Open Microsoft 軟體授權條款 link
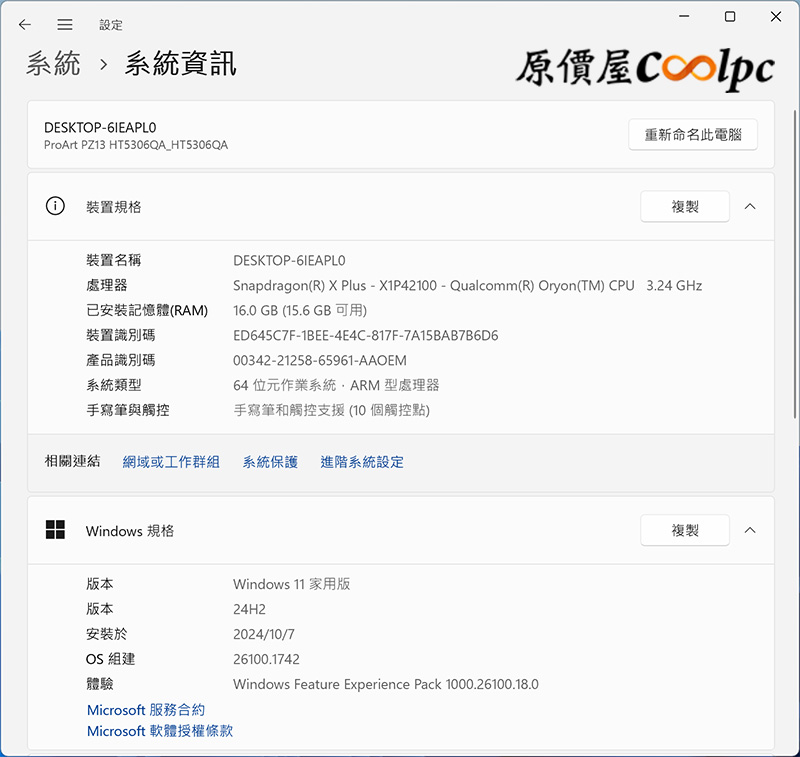This screenshot has height=757, width=800. click(160, 731)
